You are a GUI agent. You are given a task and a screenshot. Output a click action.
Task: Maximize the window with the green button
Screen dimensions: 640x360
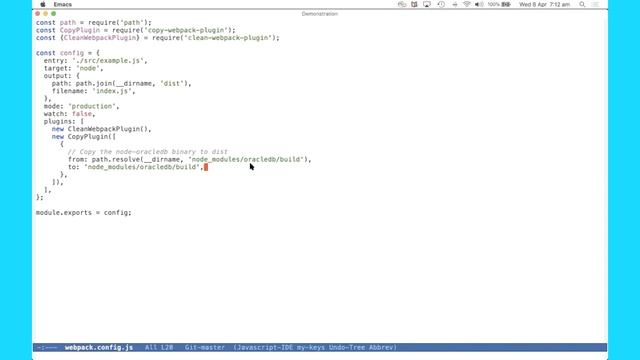tap(53, 14)
